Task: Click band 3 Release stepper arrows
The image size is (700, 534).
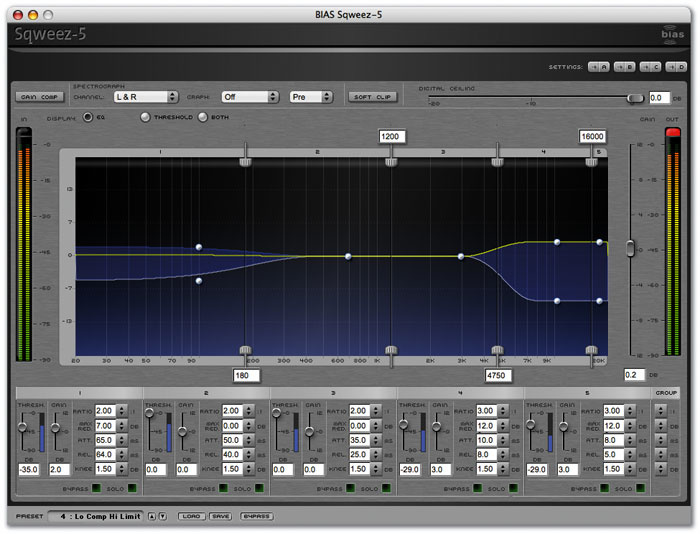Action: 376,455
